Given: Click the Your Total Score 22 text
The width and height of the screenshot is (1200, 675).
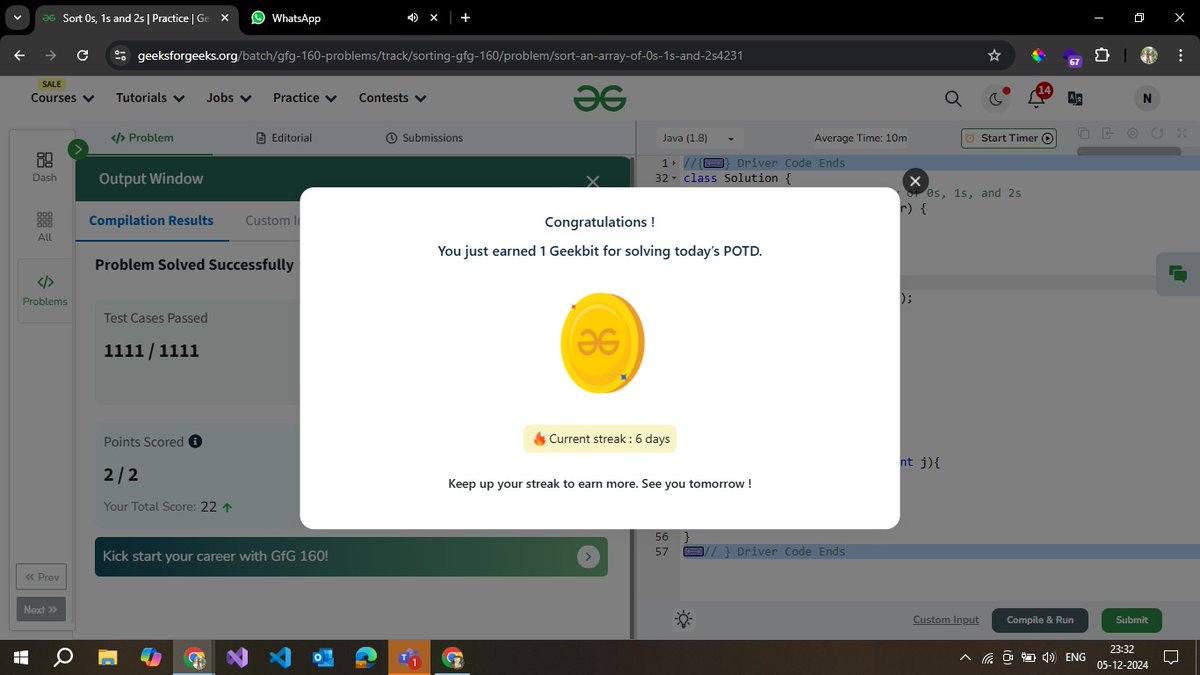Looking at the screenshot, I should (x=167, y=506).
